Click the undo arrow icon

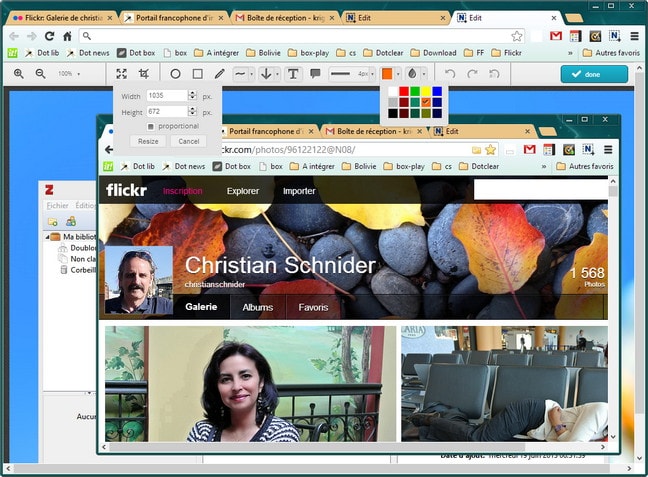450,74
